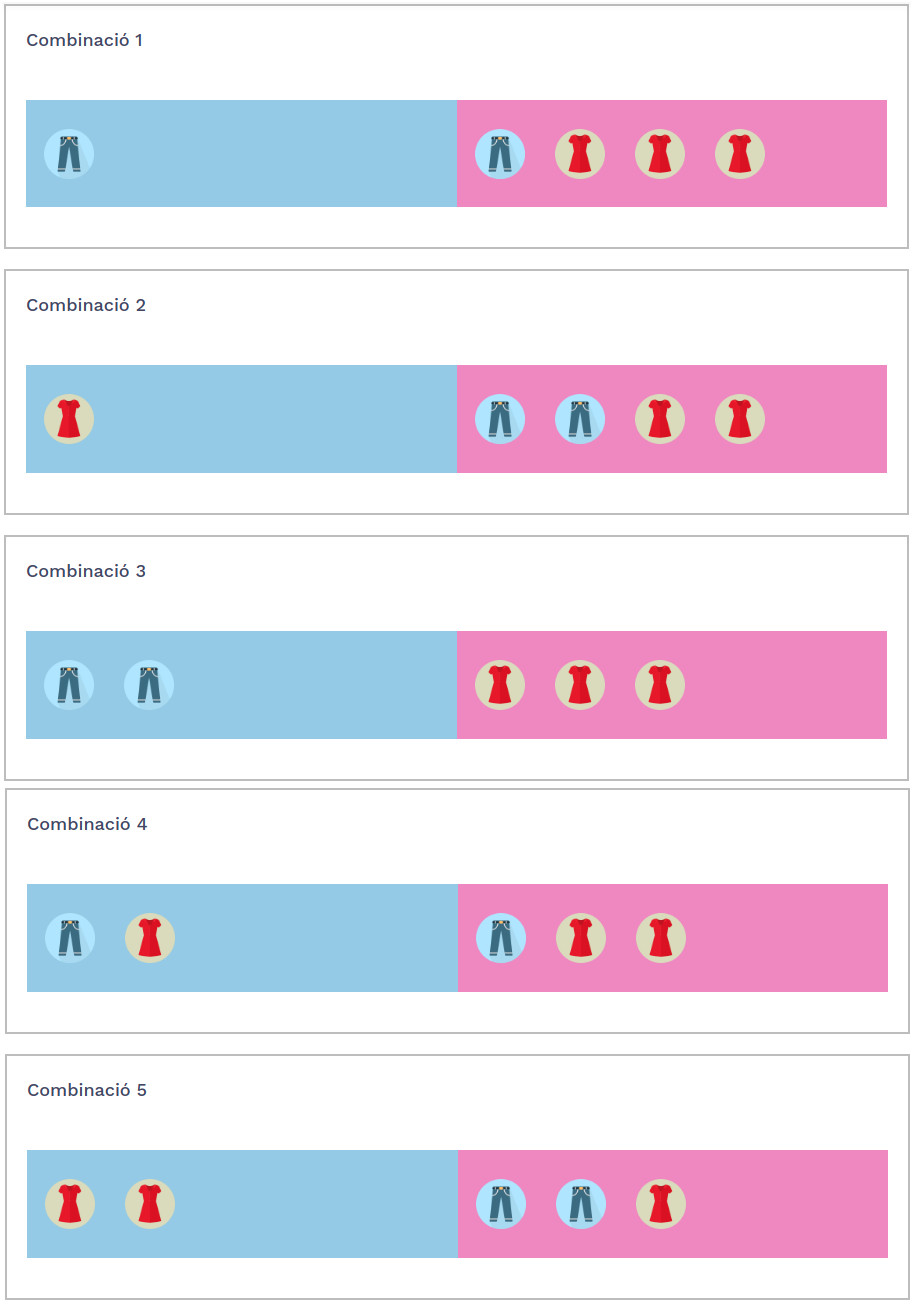
Task: Select the jeans in Combinació 1's pink area
Action: [500, 154]
